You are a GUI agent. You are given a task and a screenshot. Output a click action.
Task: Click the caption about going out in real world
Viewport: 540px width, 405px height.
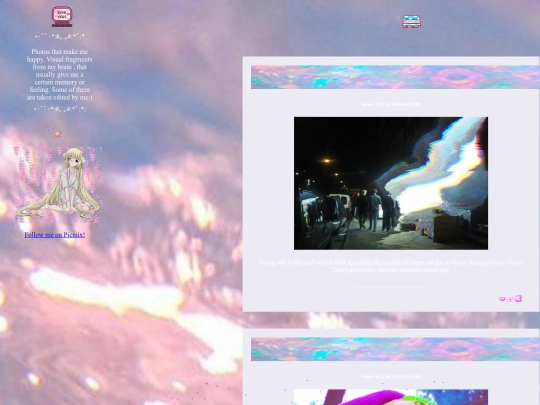point(391,266)
